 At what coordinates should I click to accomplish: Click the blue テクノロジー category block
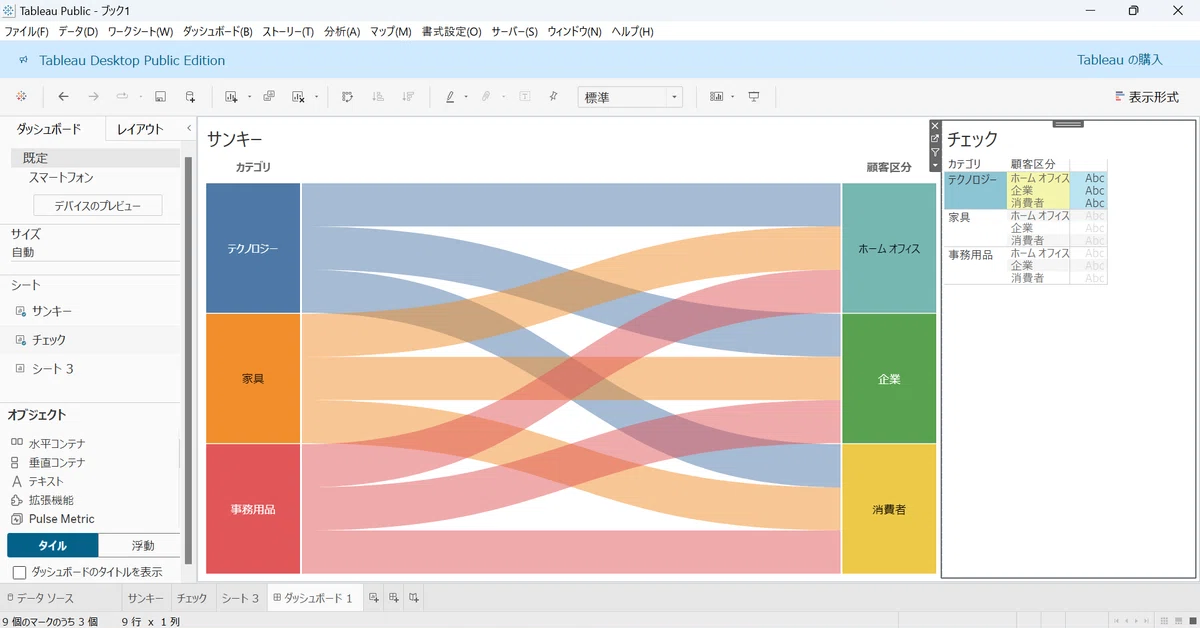click(253, 248)
